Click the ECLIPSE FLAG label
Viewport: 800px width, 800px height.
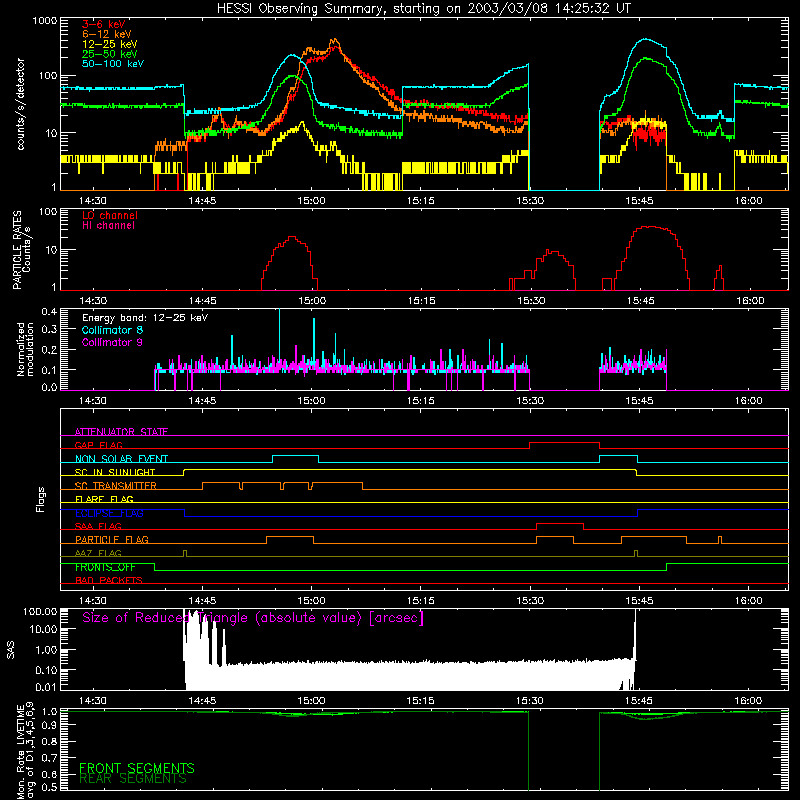coord(109,513)
